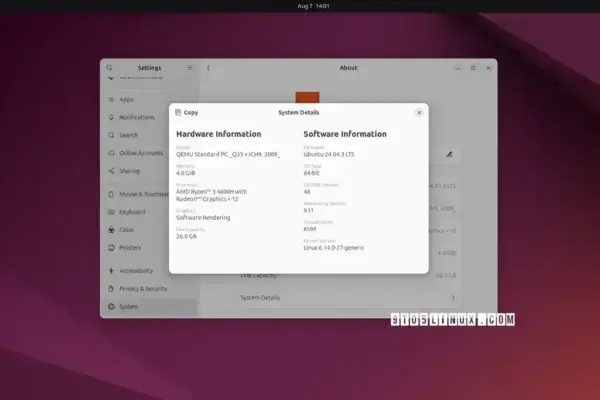This screenshot has height=400, width=600.
Task: Click the System Details row label
Action: tap(260, 298)
